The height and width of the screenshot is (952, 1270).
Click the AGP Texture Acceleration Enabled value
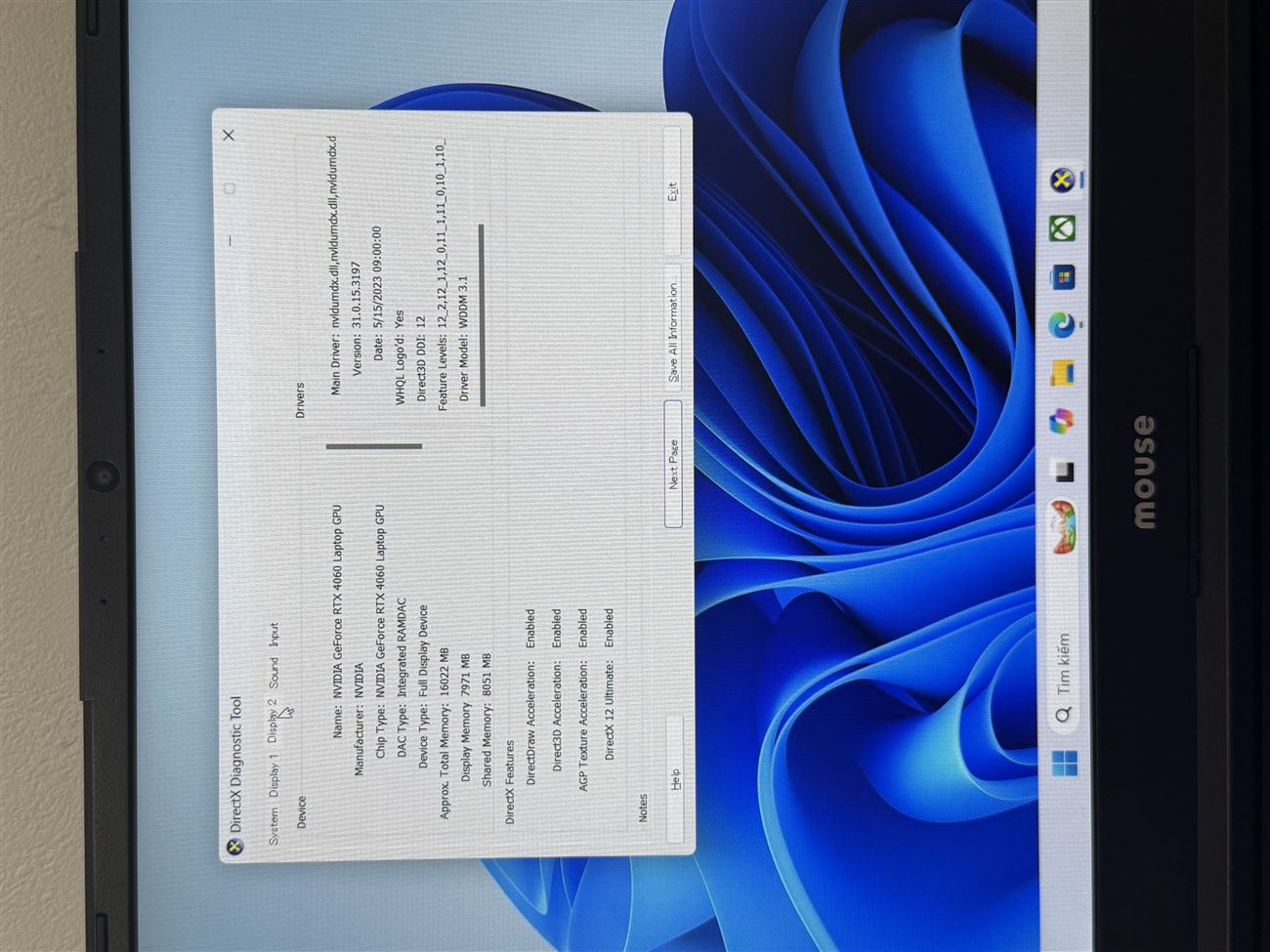[x=583, y=629]
